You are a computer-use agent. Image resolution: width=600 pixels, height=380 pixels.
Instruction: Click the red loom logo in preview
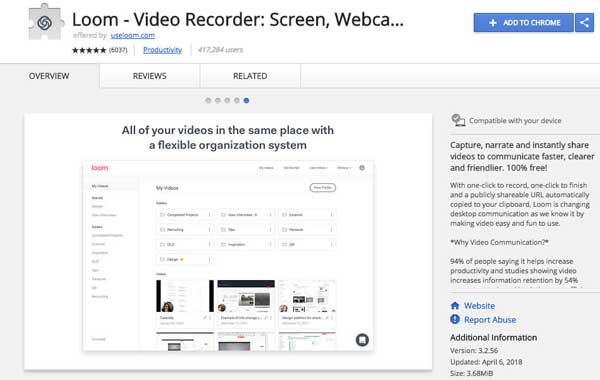99,168
